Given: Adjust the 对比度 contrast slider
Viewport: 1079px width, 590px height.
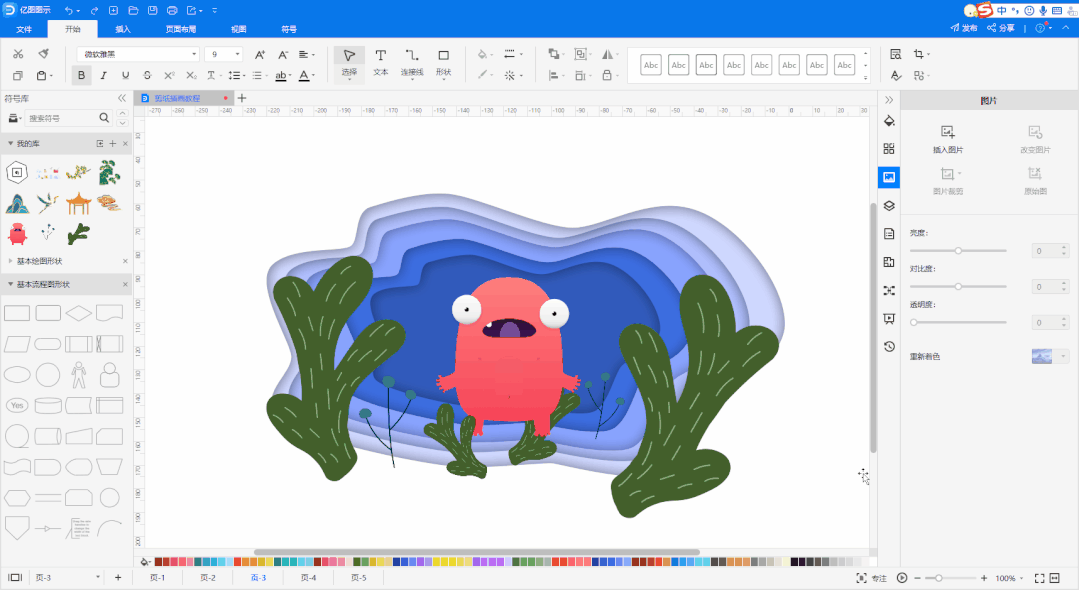Looking at the screenshot, I should (x=958, y=286).
